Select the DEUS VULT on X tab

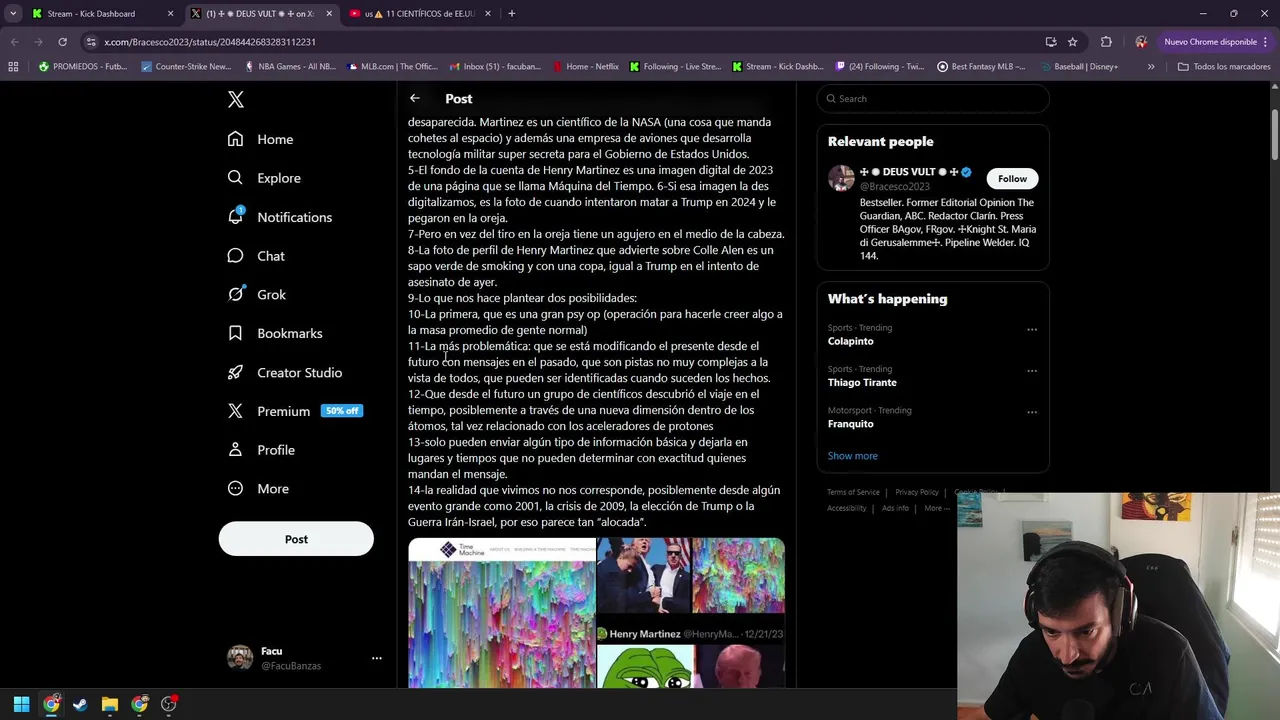pos(262,14)
